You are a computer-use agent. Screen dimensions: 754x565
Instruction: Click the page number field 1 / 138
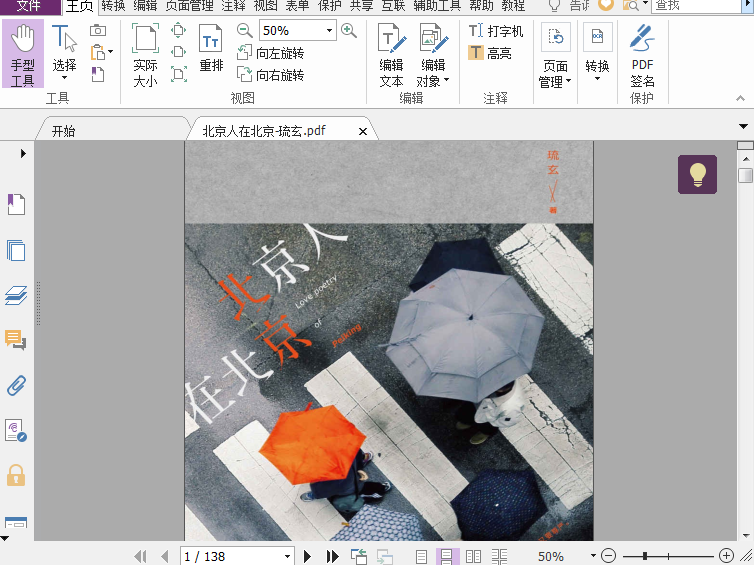[237, 556]
